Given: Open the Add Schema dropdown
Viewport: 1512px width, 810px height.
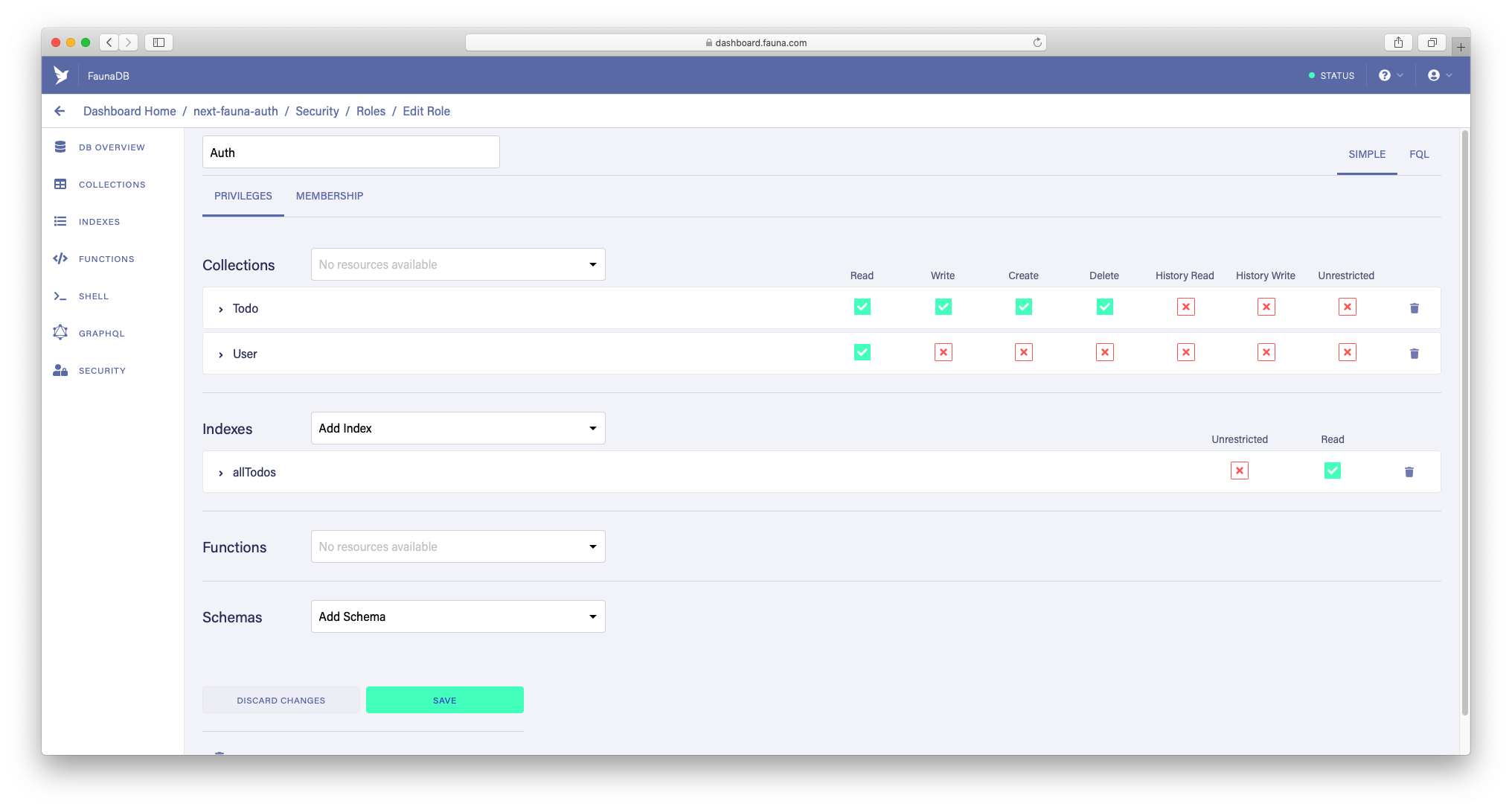Looking at the screenshot, I should [458, 616].
